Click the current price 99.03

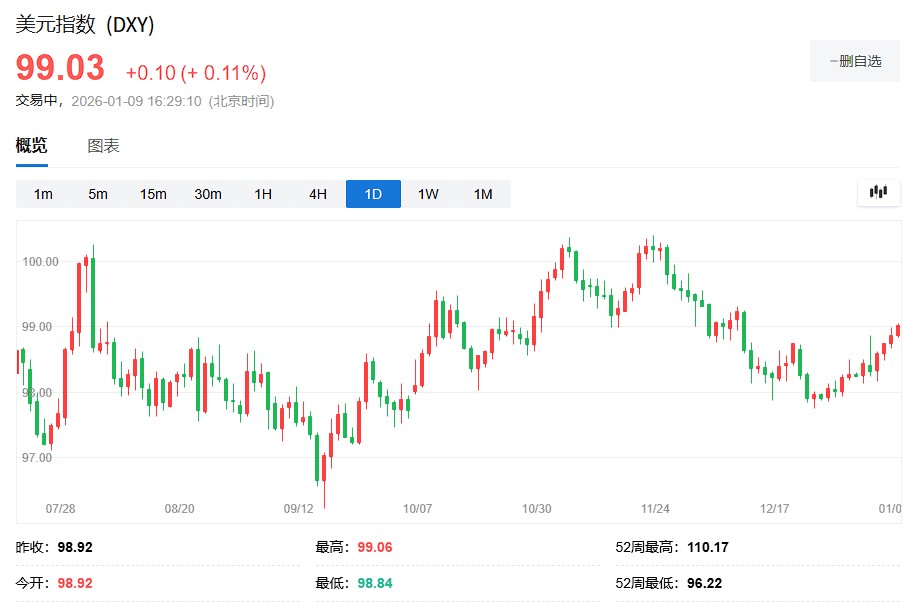(x=60, y=68)
